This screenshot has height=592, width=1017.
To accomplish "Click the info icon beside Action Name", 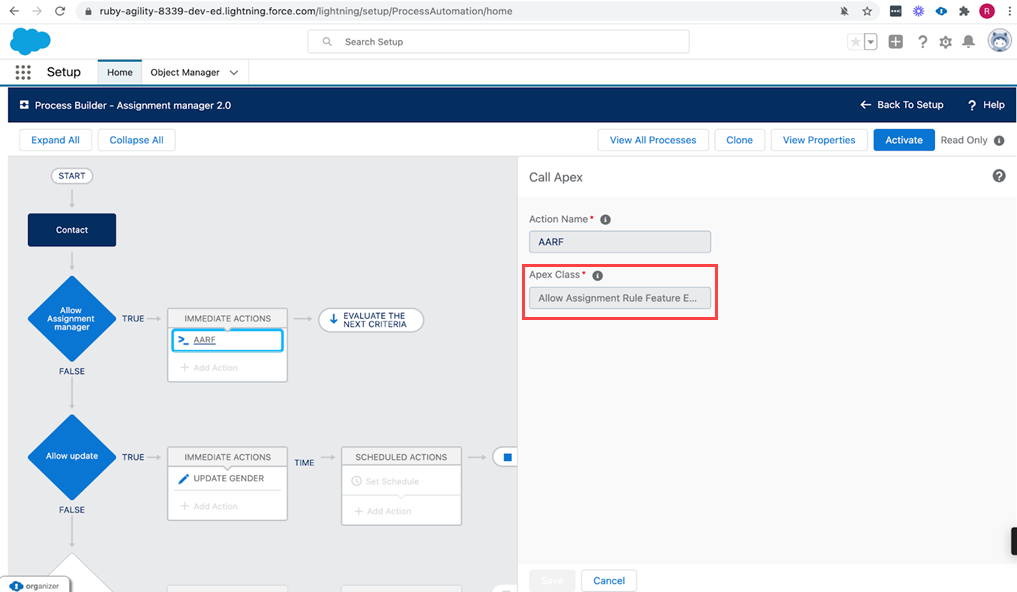I will (x=605, y=219).
